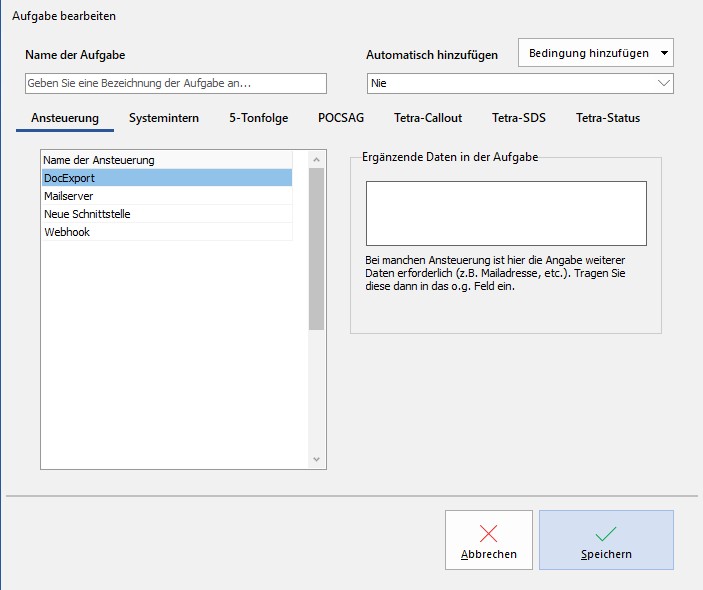Focus the Name der Aufgabe input field
Screen dimensions: 703x590
tap(175, 83)
